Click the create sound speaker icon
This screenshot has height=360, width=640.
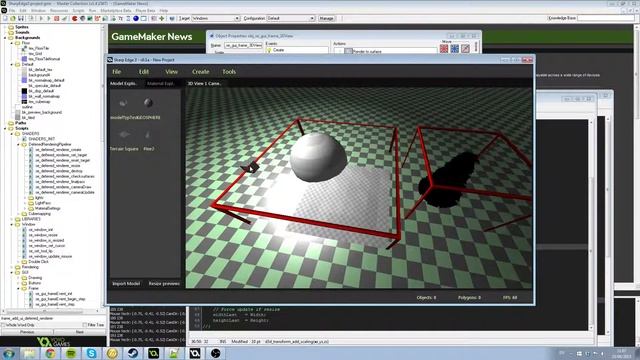[x=82, y=18]
